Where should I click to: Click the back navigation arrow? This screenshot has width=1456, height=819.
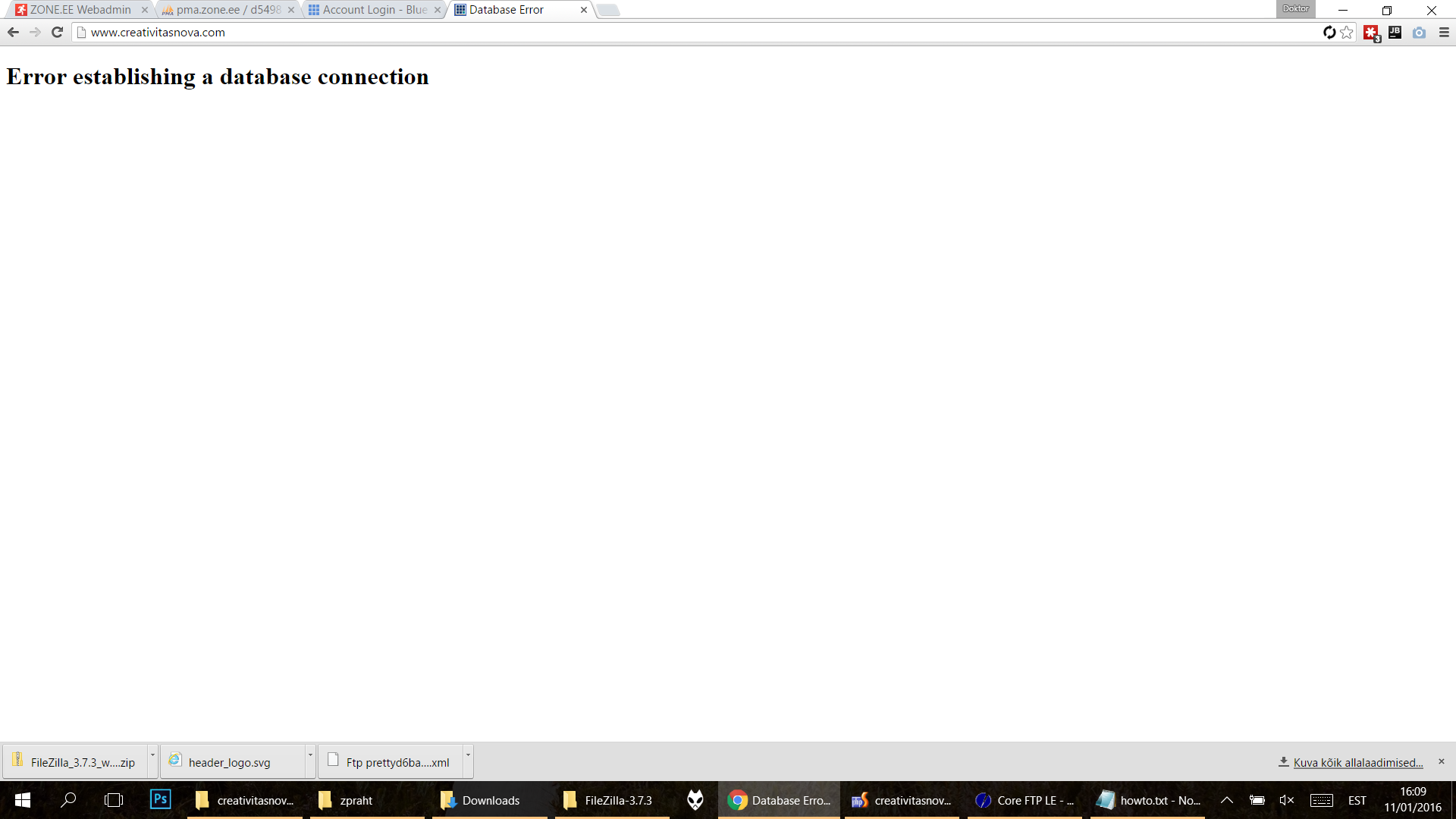(13, 32)
